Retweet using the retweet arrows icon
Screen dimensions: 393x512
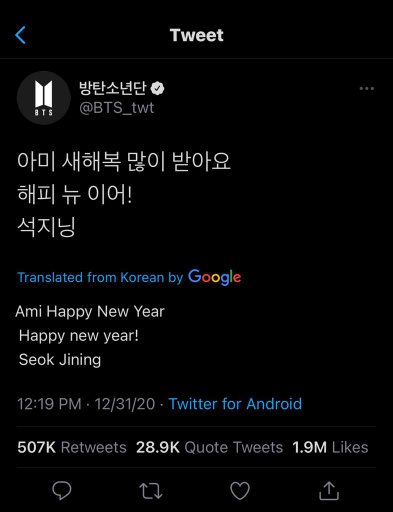tap(151, 491)
